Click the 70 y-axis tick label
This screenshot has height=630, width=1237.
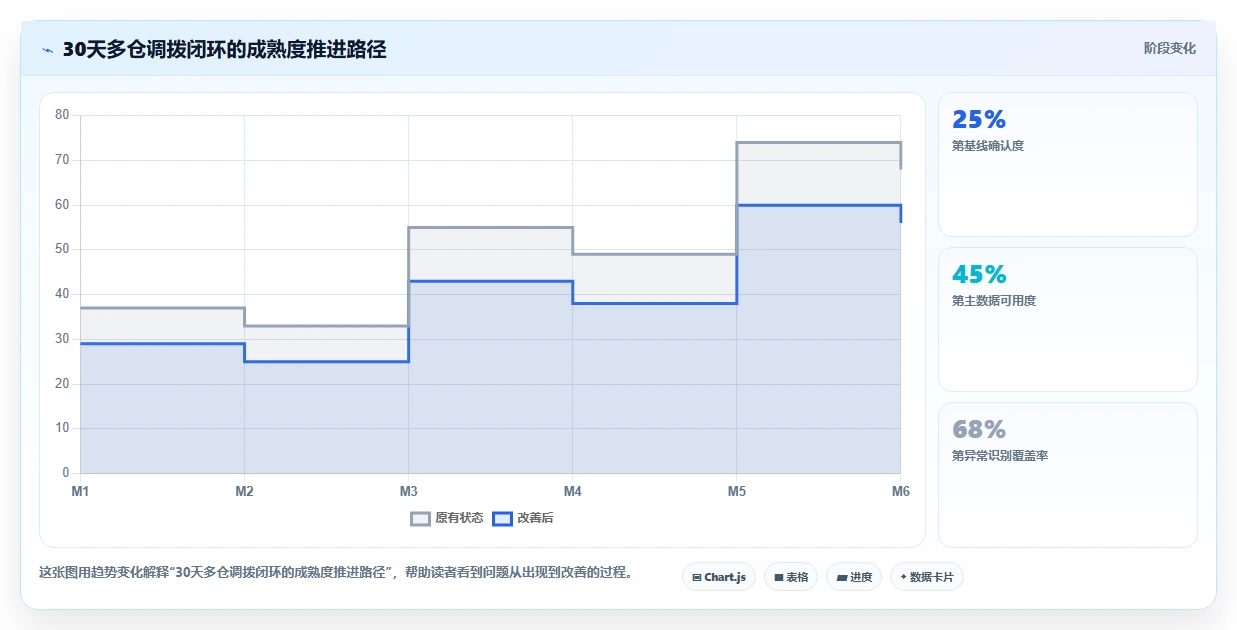coord(62,160)
